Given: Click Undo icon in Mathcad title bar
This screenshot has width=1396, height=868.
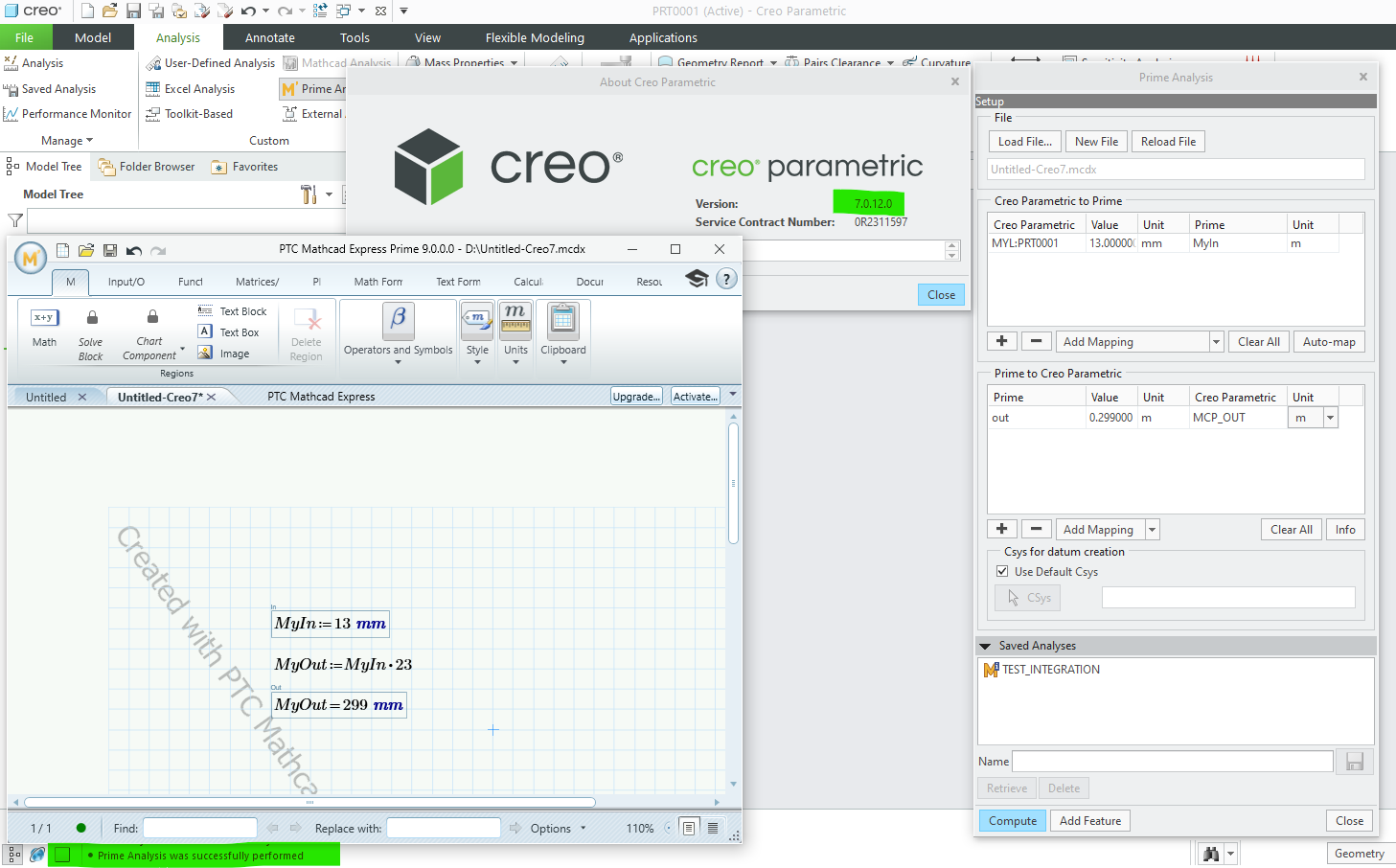Looking at the screenshot, I should 134,250.
